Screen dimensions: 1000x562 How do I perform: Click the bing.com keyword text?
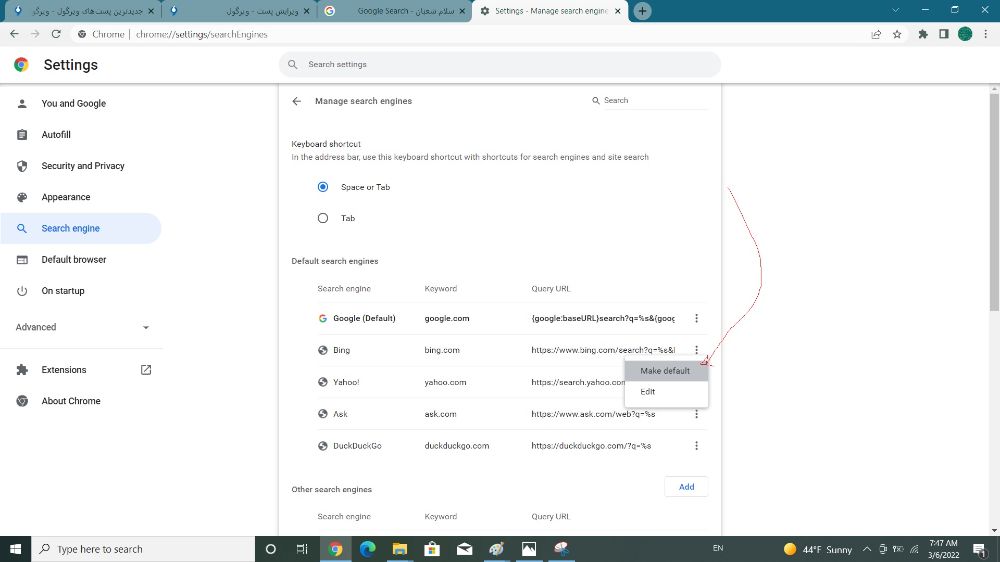pos(442,350)
